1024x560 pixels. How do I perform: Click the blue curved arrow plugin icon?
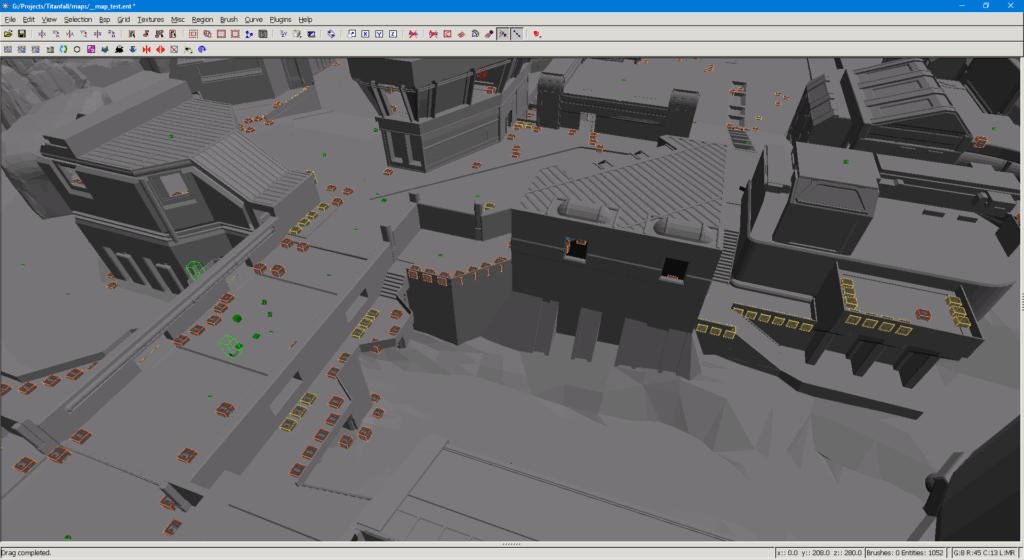(x=202, y=49)
